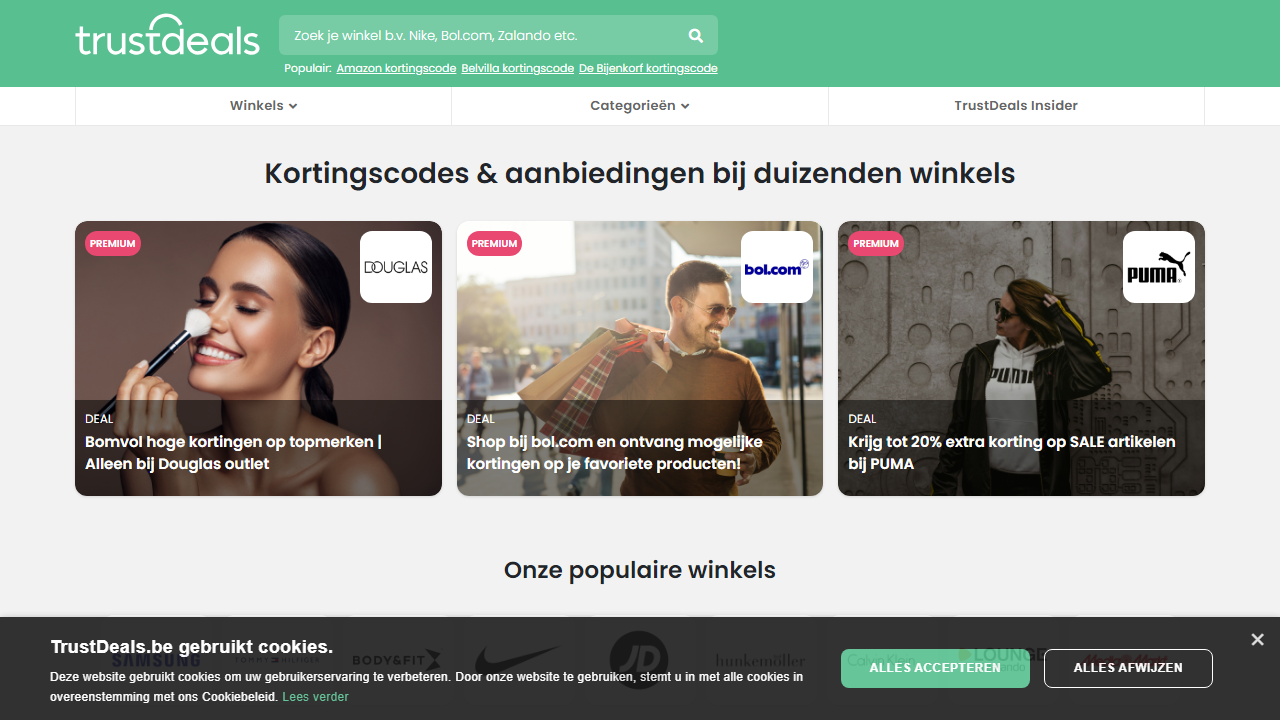The width and height of the screenshot is (1280, 720).
Task: Open the PUMA sale deal card
Action: pyautogui.click(x=1021, y=358)
